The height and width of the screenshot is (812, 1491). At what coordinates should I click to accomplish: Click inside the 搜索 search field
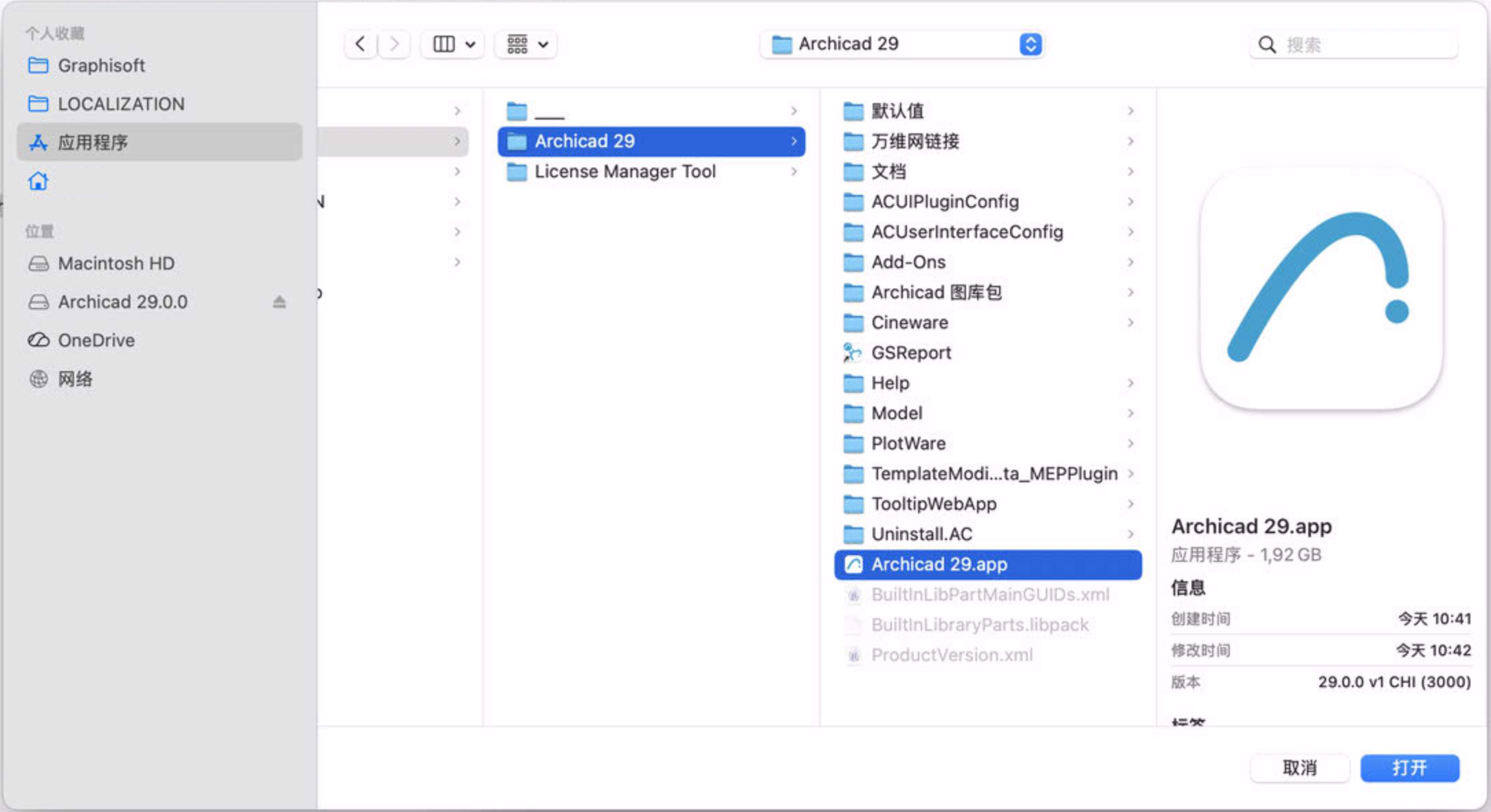point(1354,44)
